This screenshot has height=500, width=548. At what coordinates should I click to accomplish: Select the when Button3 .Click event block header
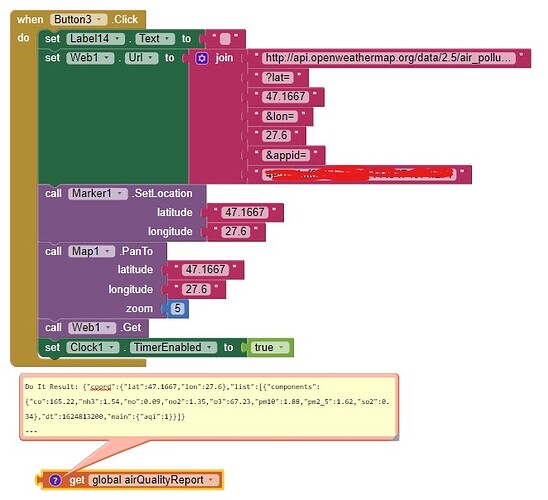pyautogui.click(x=78, y=20)
